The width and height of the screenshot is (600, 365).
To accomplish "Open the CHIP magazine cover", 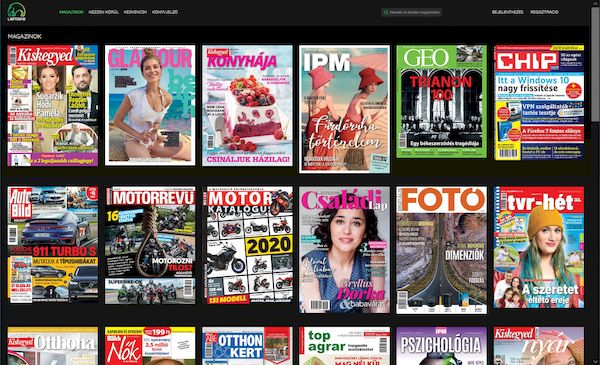I will 539,103.
